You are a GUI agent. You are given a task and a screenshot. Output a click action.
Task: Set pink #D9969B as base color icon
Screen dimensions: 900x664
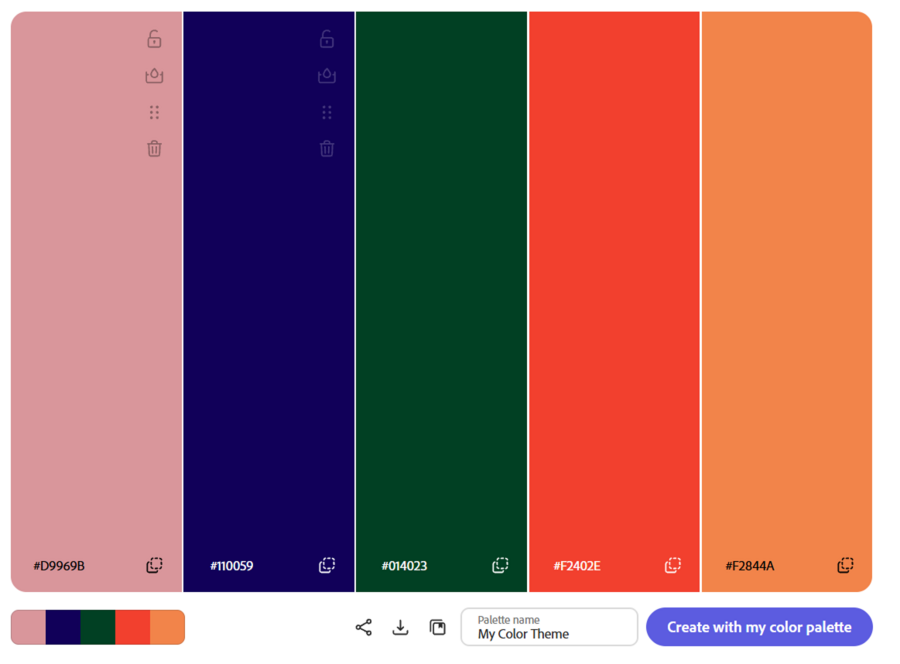(x=154, y=76)
